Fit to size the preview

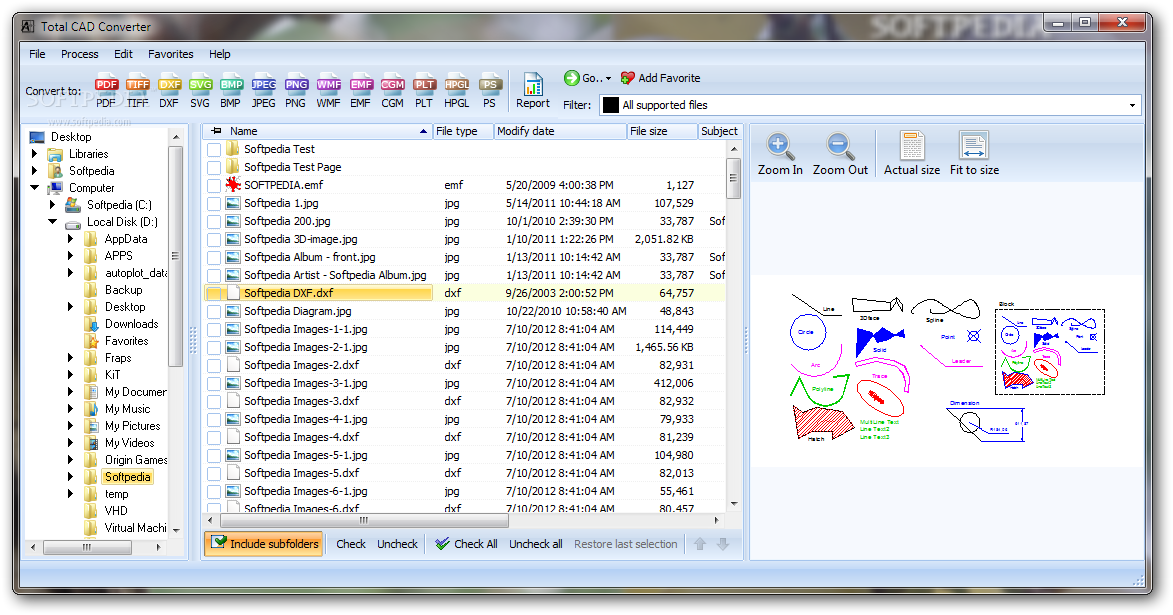tap(974, 154)
